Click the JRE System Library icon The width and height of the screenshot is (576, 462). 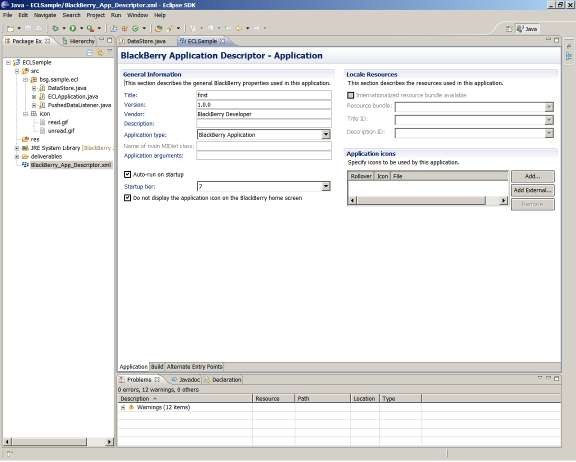click(x=25, y=148)
